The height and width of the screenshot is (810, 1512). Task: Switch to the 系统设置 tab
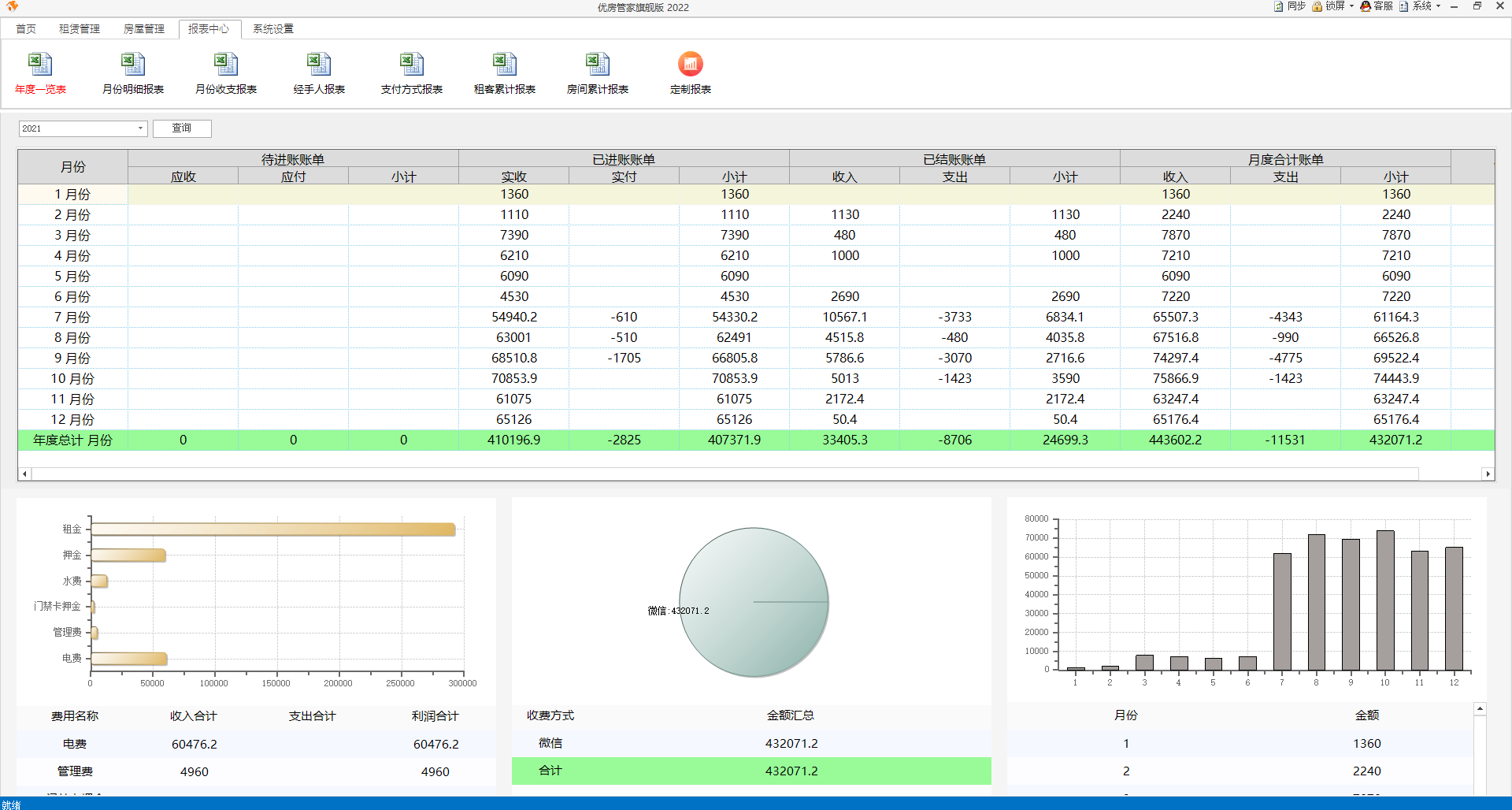pyautogui.click(x=273, y=29)
